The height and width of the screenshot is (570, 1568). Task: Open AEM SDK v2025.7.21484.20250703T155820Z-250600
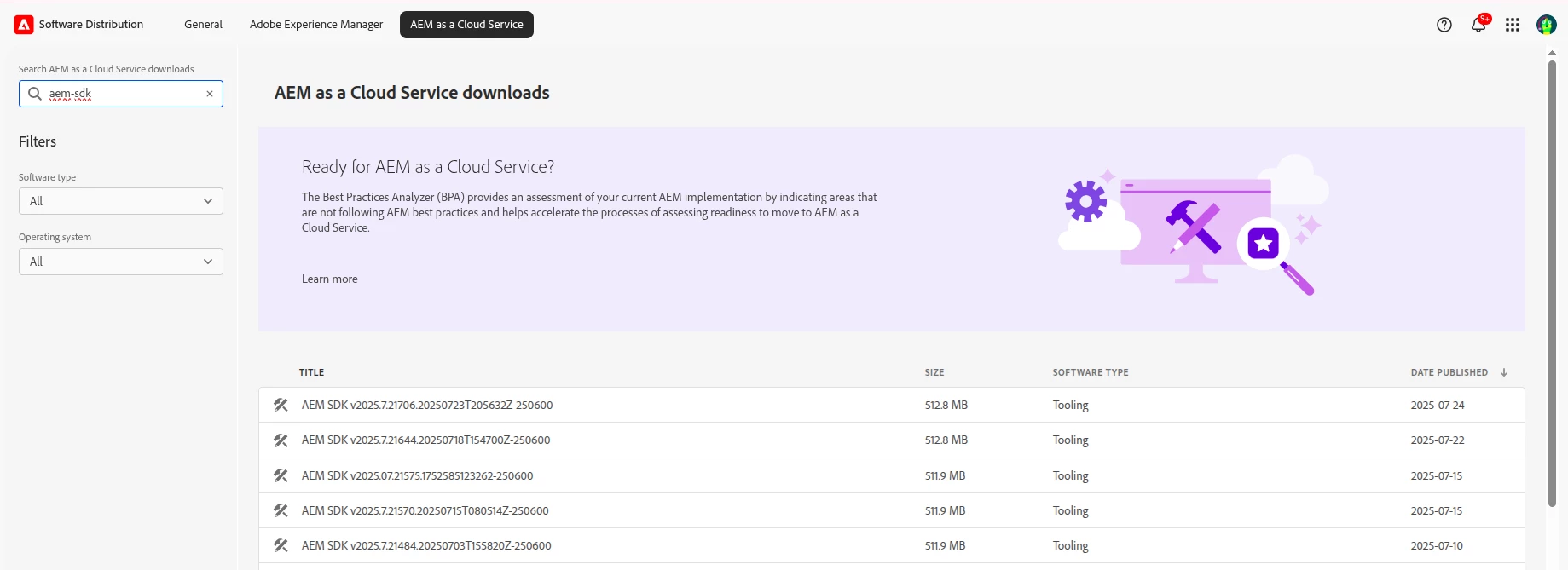tap(426, 545)
